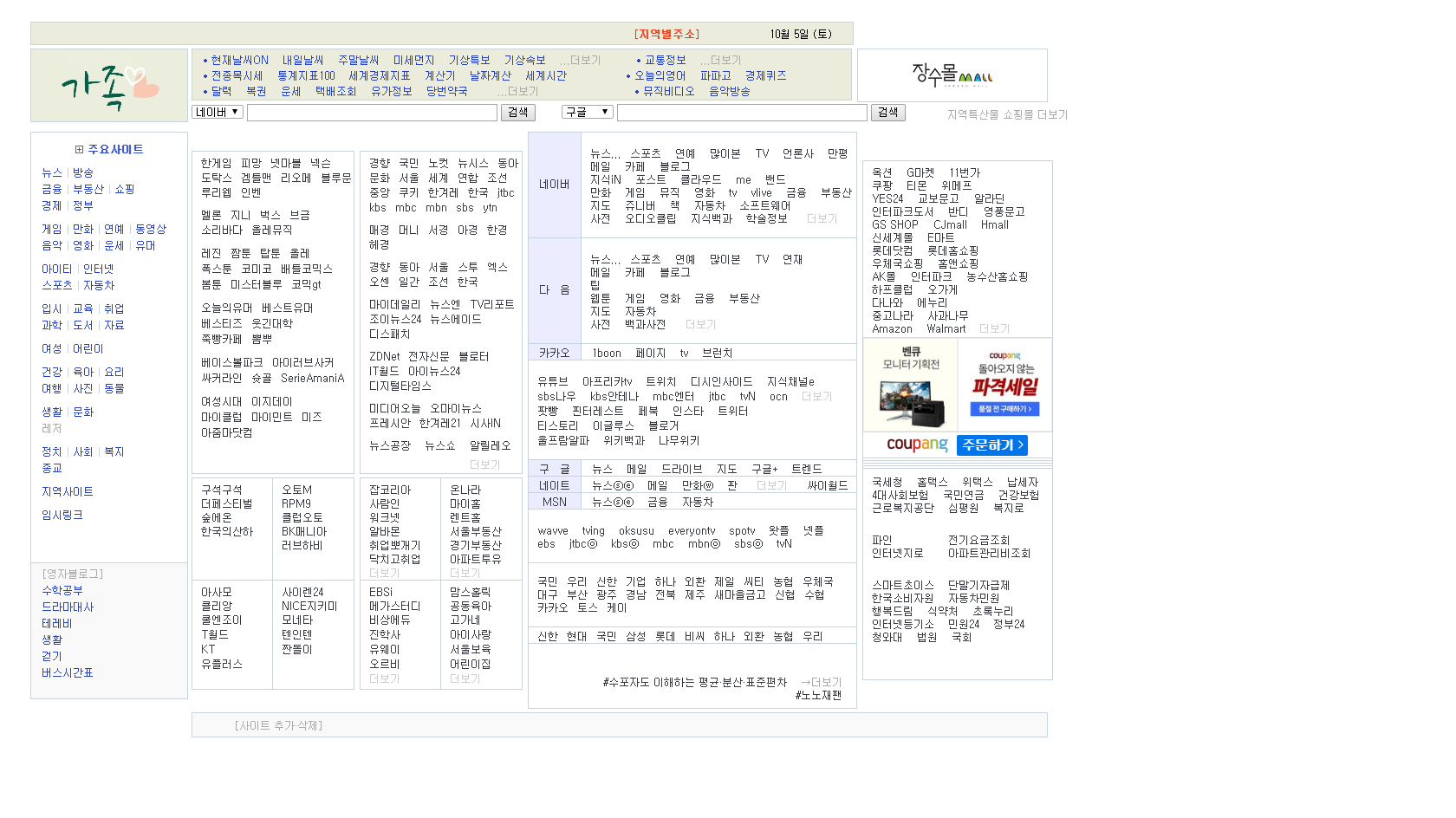Screen dimensions: 1456x818
Task: Open 당번약국 in the top menu
Action: tap(446, 91)
